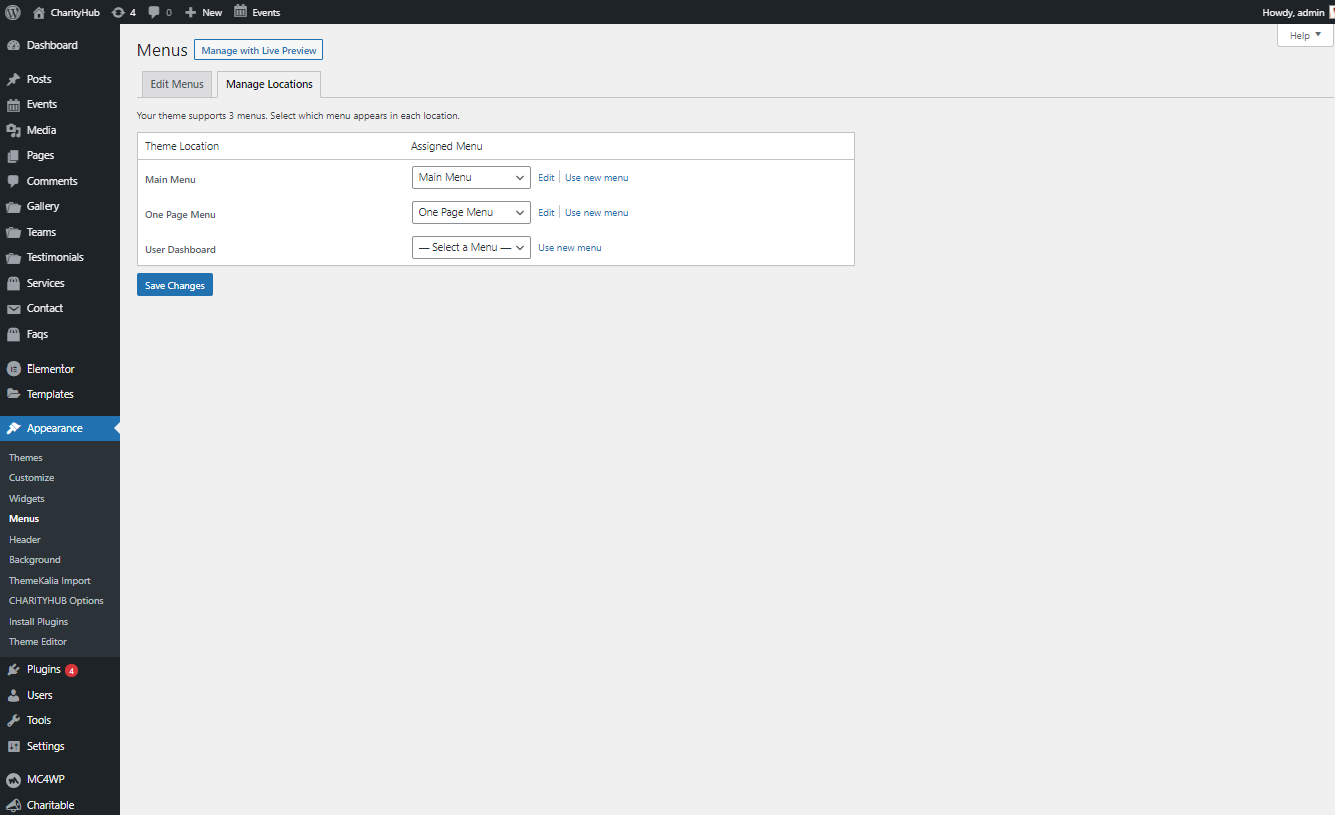Open the Testimonials sidebar item
Screen dimensions: 1335x815
click(55, 257)
